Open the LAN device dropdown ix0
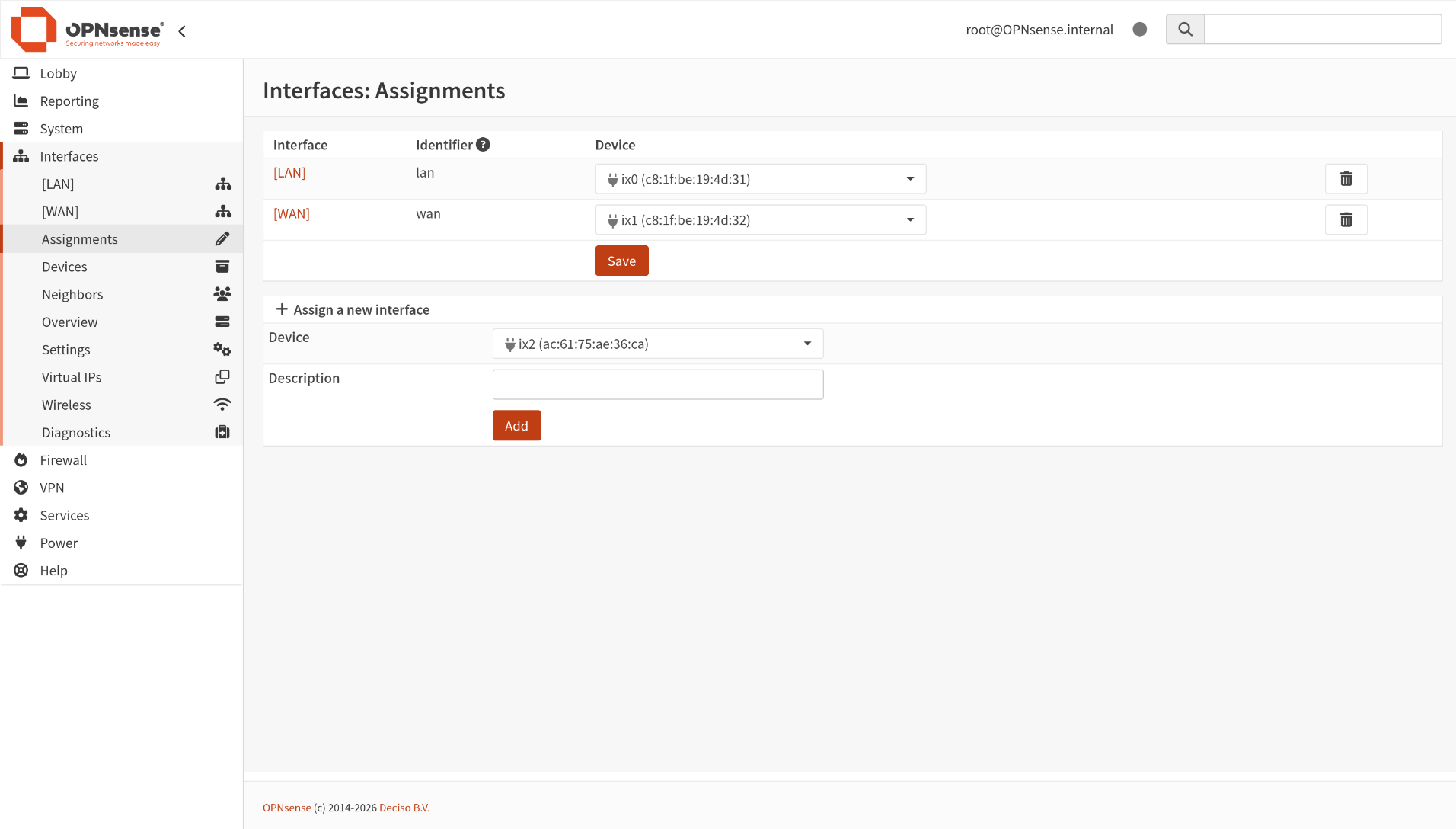The height and width of the screenshot is (829, 1456). click(760, 179)
